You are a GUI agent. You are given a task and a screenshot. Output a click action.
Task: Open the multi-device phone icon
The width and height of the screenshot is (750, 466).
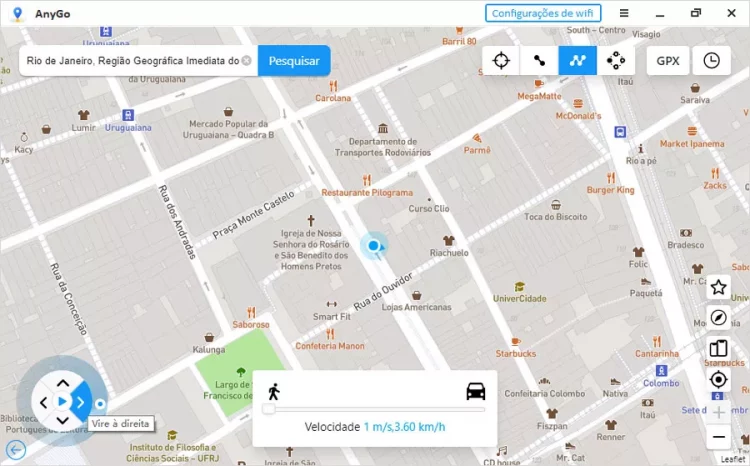tap(718, 349)
